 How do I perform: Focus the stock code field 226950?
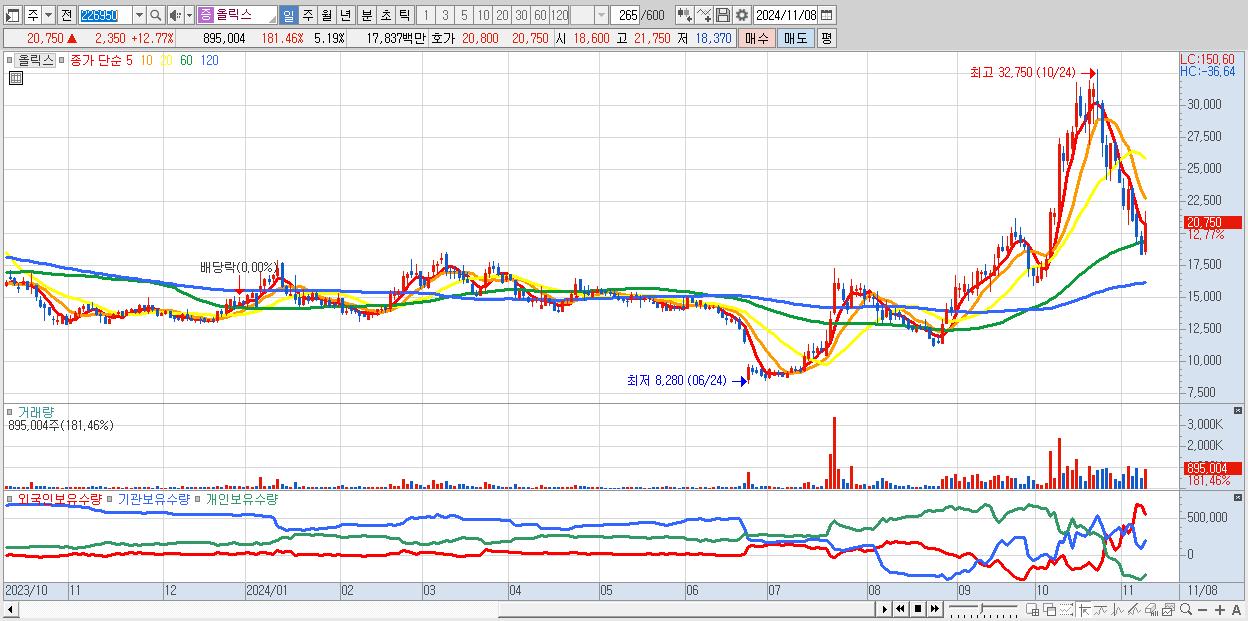point(104,15)
